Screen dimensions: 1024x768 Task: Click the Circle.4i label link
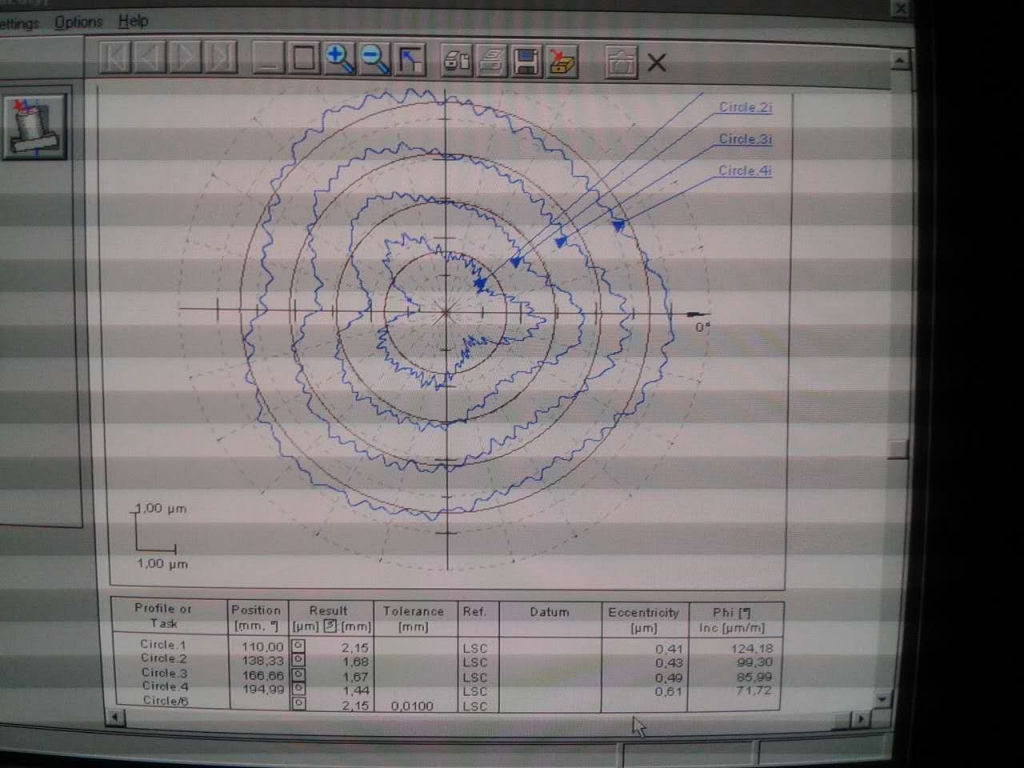(x=745, y=171)
